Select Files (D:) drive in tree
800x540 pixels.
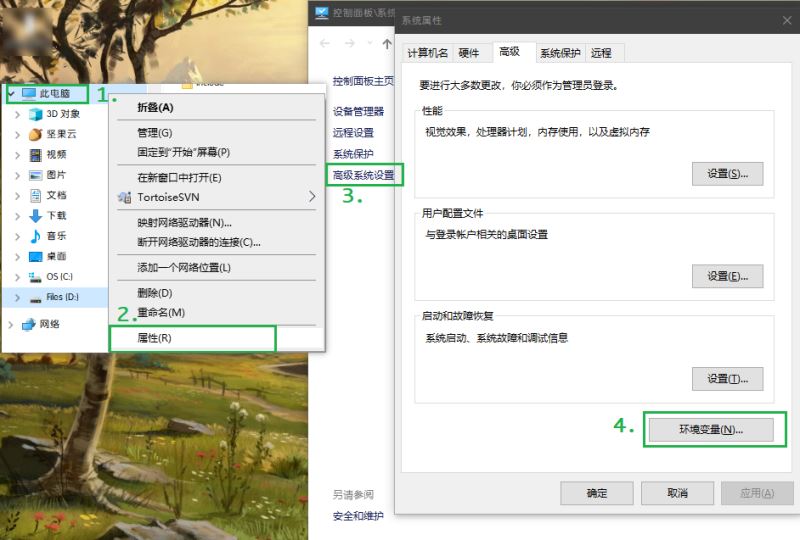pyautogui.click(x=62, y=297)
